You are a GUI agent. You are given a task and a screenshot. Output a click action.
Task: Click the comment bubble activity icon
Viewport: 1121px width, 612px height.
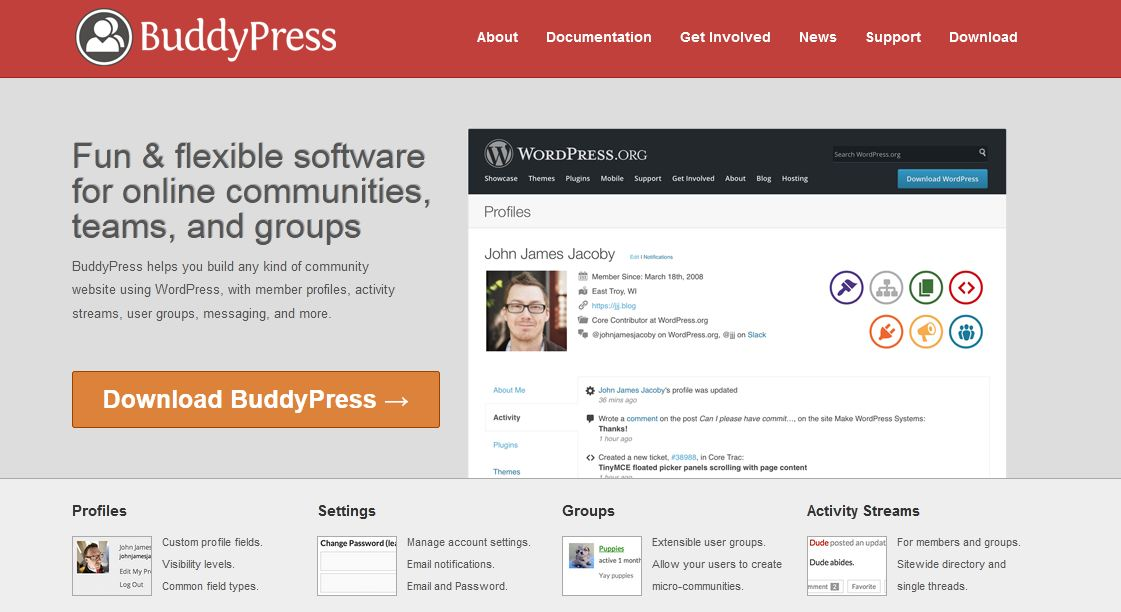click(590, 418)
